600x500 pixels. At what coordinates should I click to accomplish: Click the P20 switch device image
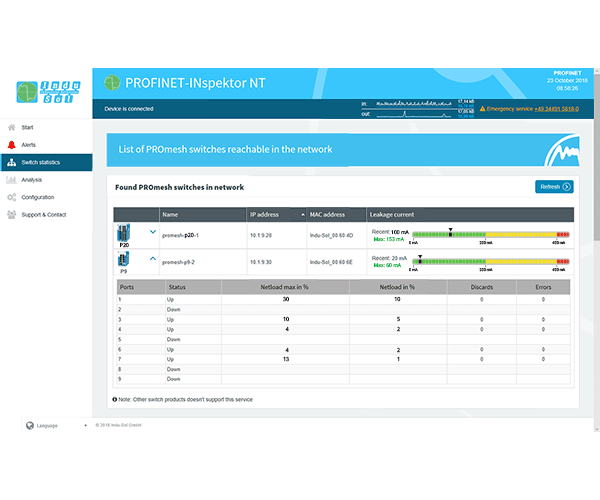tap(124, 233)
